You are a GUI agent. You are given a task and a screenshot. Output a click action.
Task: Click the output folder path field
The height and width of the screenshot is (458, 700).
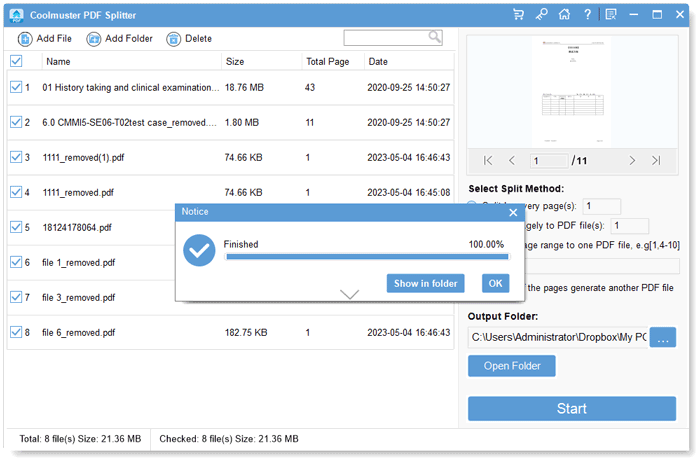[x=558, y=337]
